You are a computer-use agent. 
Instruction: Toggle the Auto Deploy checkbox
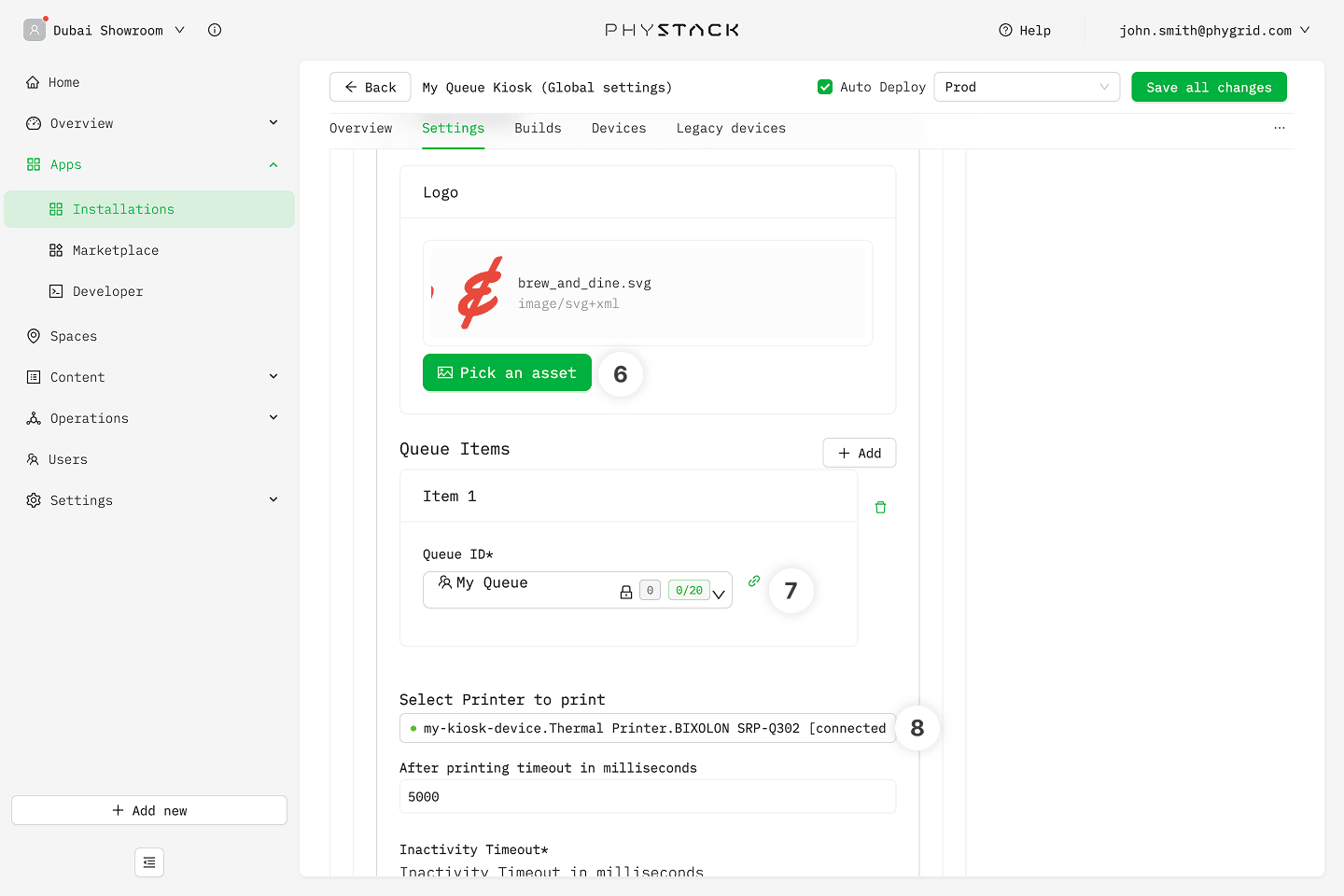pyautogui.click(x=825, y=87)
